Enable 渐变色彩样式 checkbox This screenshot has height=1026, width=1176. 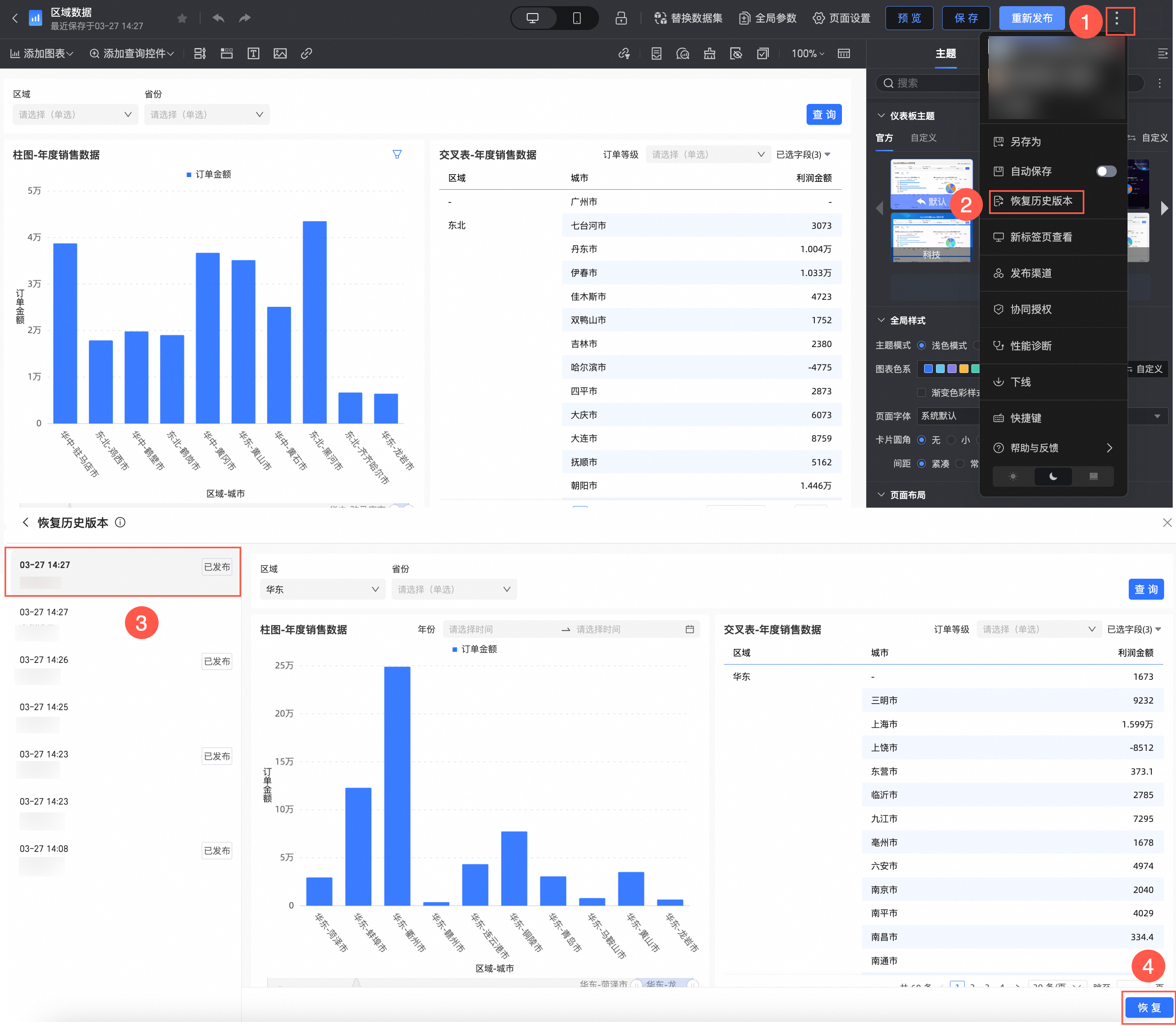(x=921, y=392)
